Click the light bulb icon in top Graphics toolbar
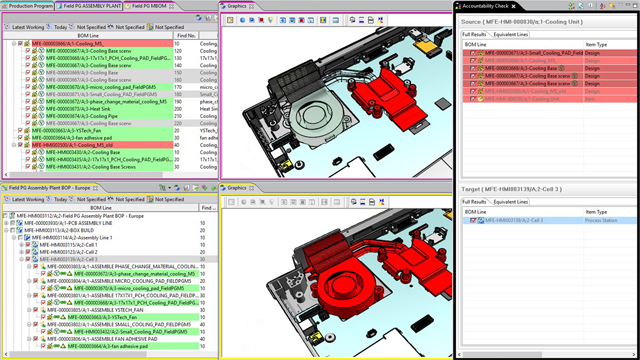640x360 pixels. (x=270, y=20)
